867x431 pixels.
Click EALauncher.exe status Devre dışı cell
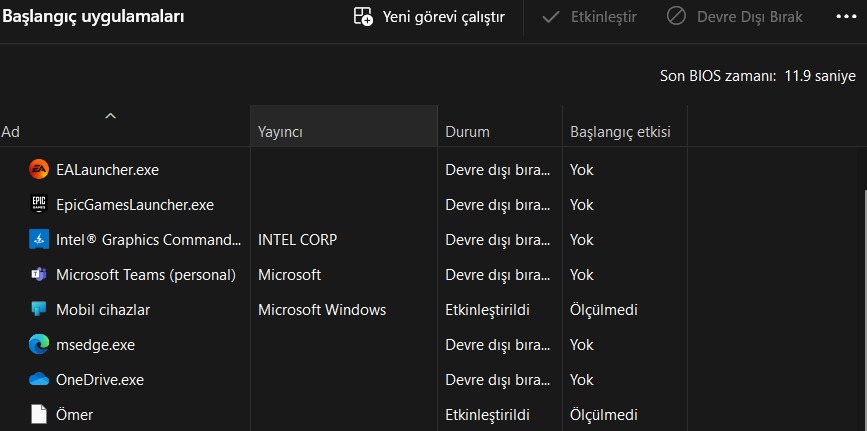(x=498, y=169)
